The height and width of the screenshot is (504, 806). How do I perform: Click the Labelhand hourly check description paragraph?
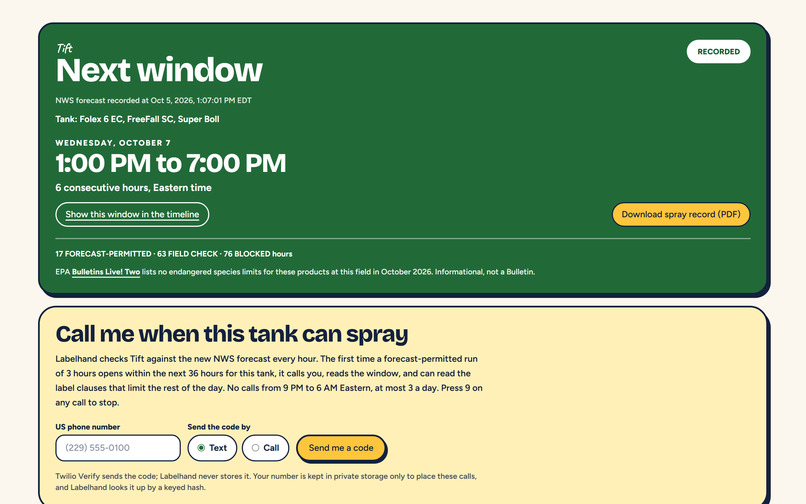coord(269,381)
